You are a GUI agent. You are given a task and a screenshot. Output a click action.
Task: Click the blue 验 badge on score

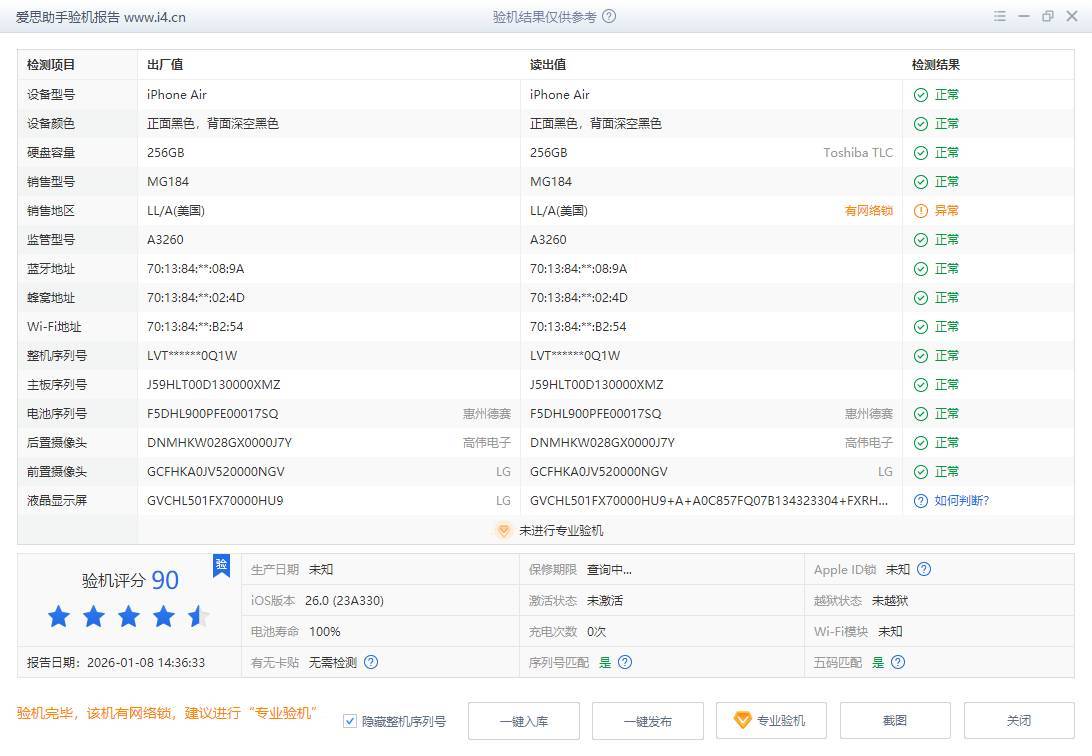click(x=221, y=565)
